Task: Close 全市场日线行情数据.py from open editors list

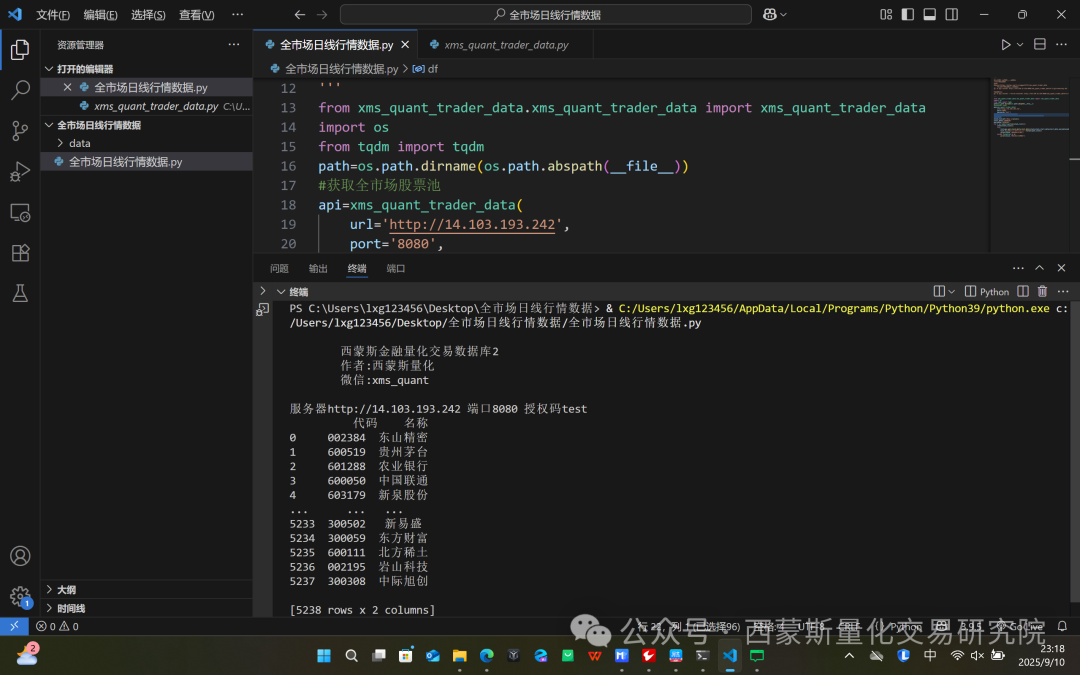Action: (x=68, y=87)
